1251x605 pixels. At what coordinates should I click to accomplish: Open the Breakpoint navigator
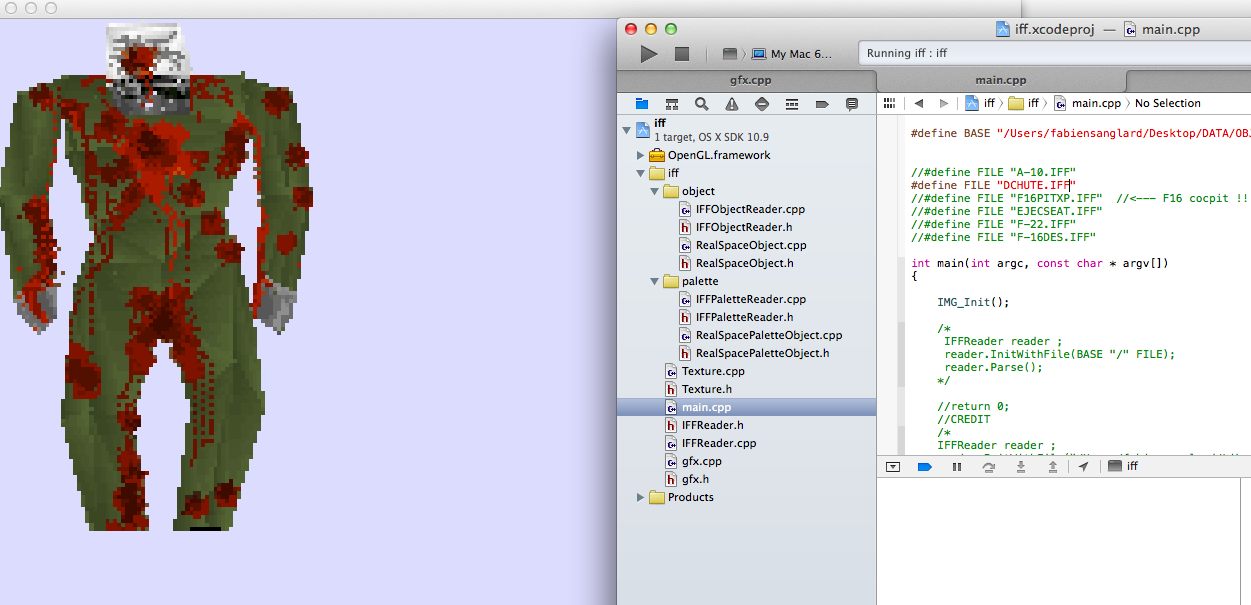pyautogui.click(x=822, y=103)
